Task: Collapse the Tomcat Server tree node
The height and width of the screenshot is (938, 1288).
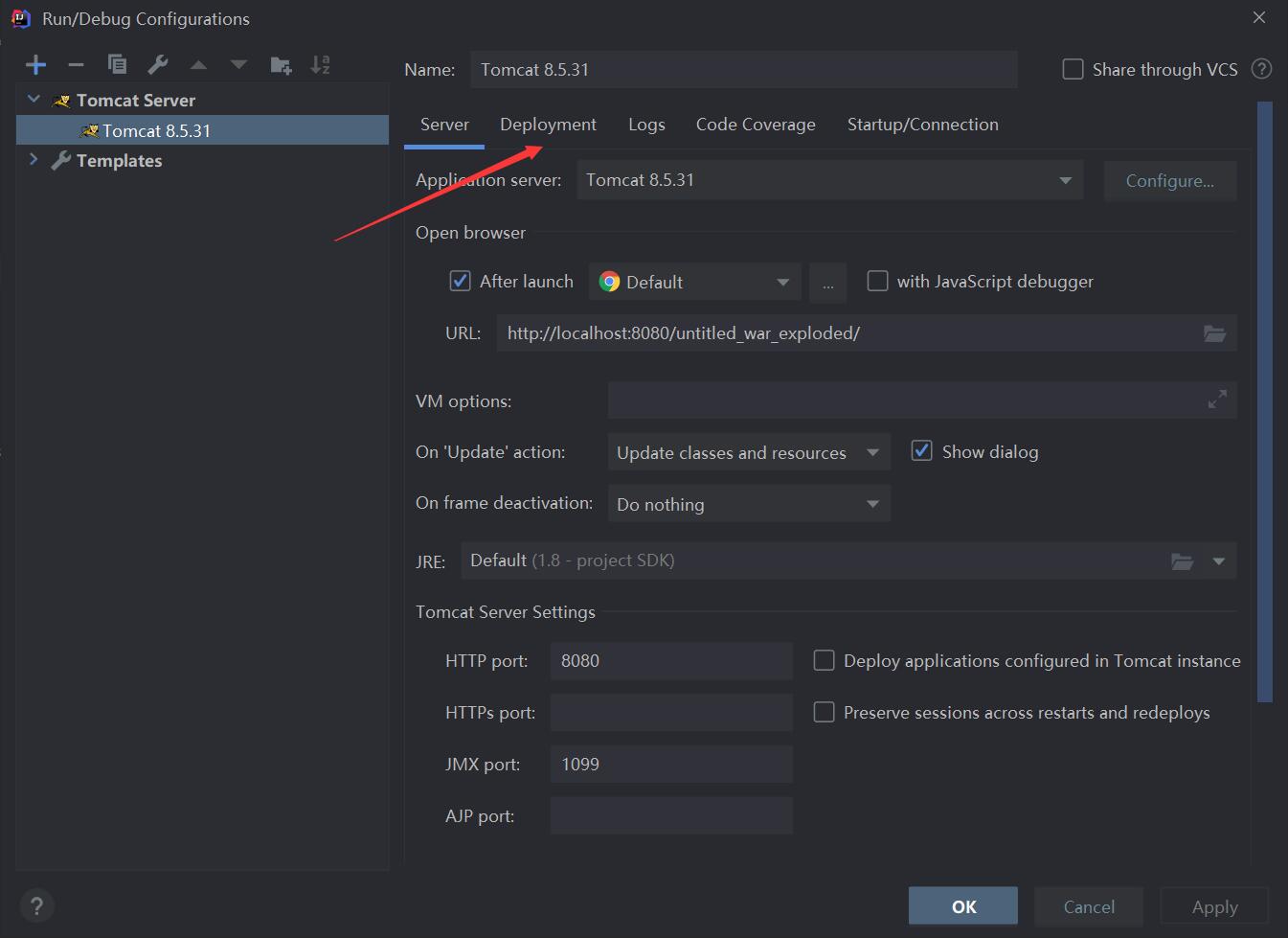Action: 34,100
